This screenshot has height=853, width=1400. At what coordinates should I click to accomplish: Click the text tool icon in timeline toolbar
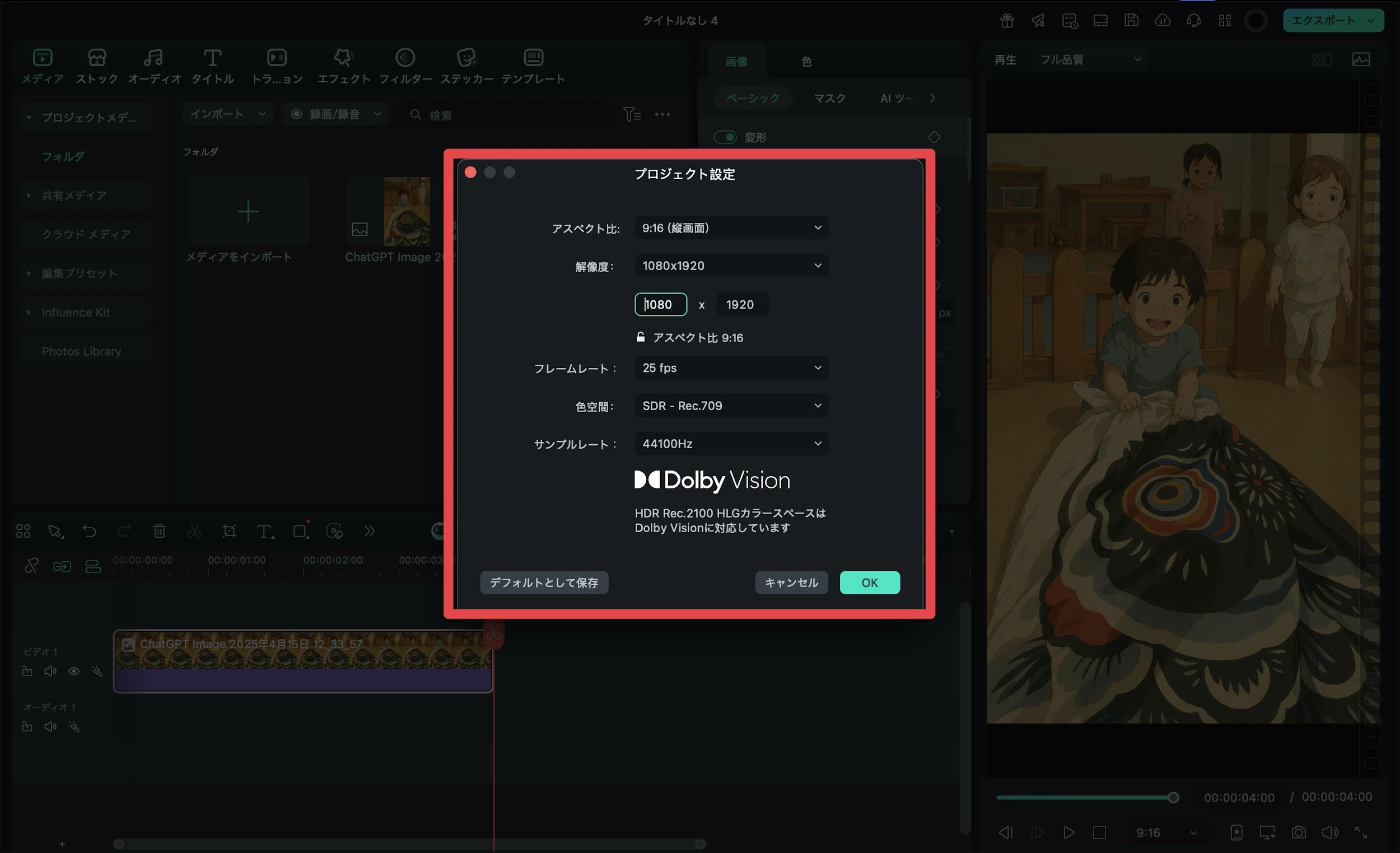pos(264,531)
